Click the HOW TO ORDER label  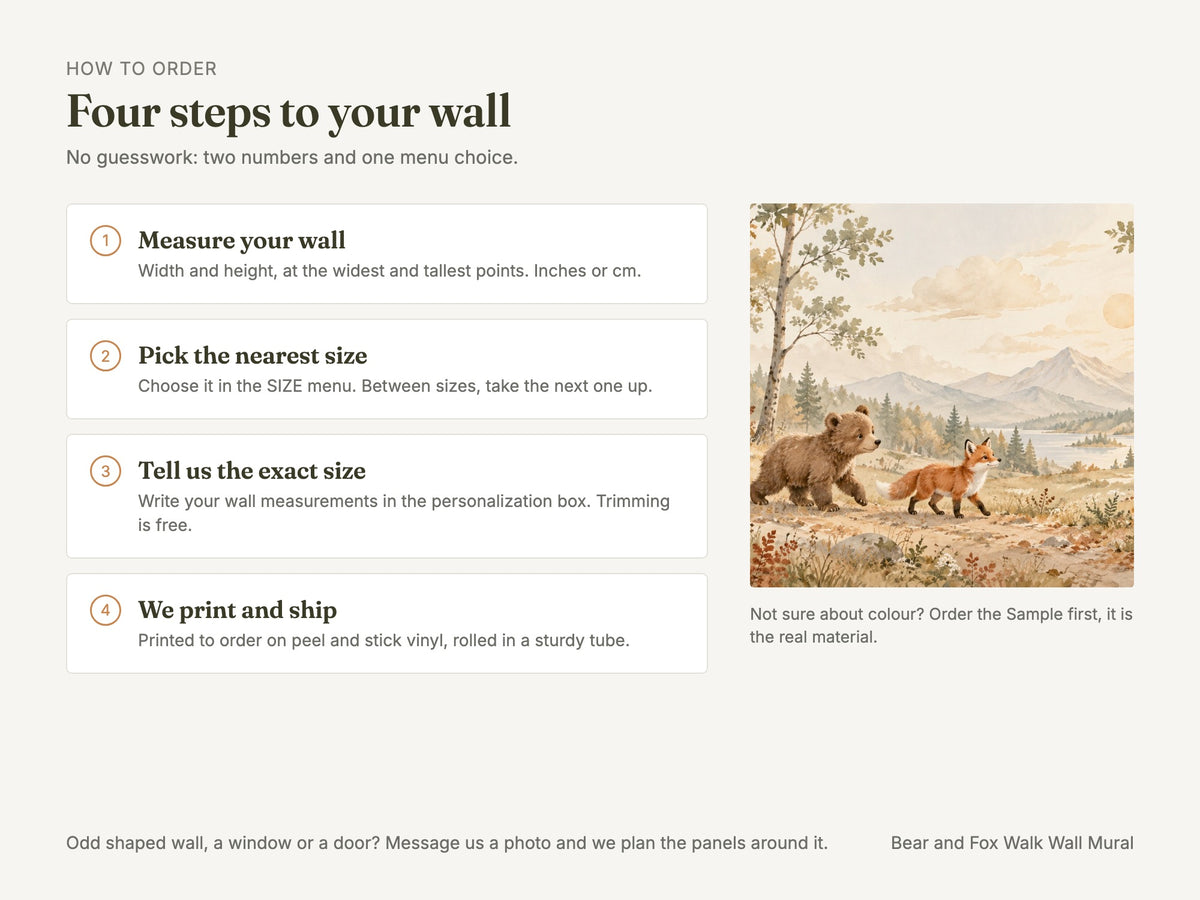[x=141, y=69]
